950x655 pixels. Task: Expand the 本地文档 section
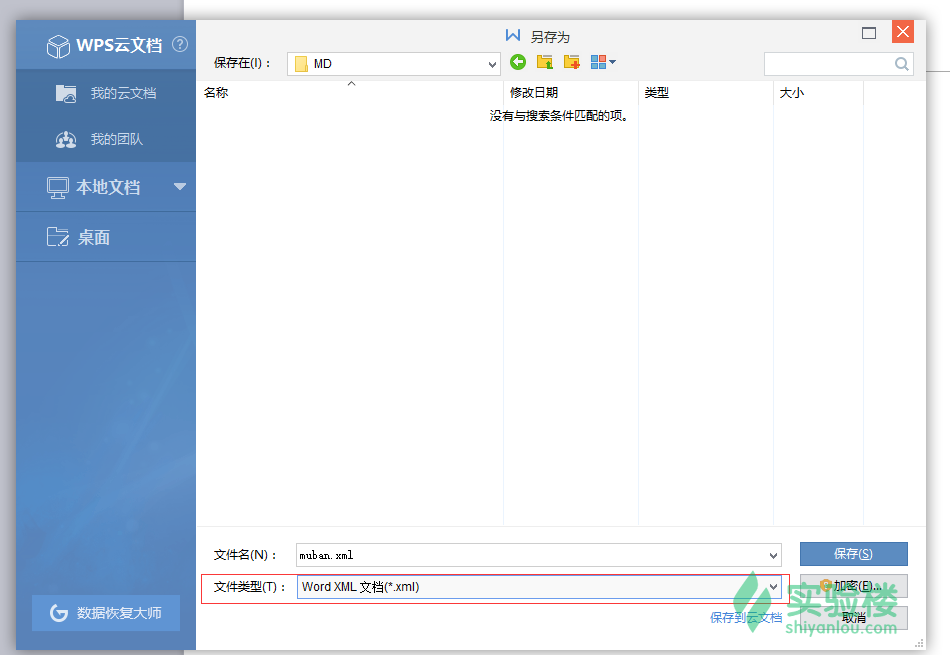178,188
